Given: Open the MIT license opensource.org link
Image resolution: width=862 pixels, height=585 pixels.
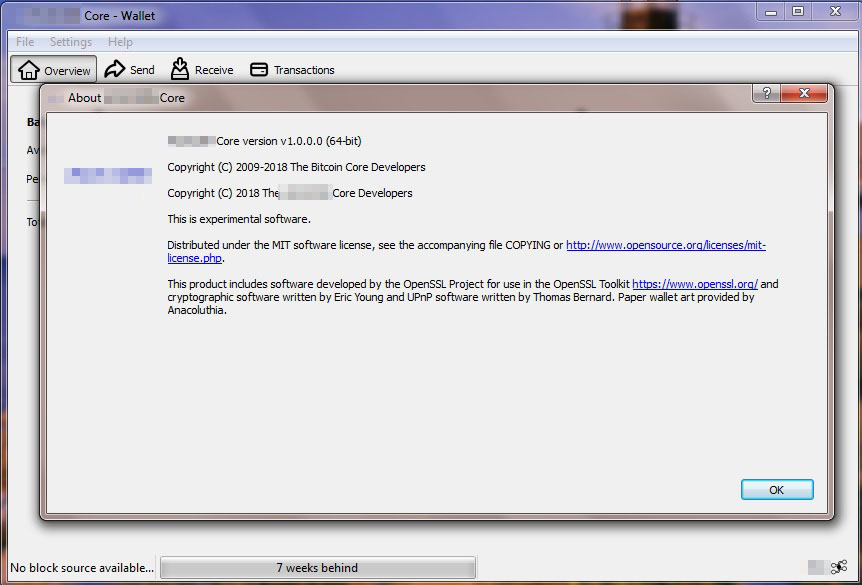Looking at the screenshot, I should tap(467, 251).
